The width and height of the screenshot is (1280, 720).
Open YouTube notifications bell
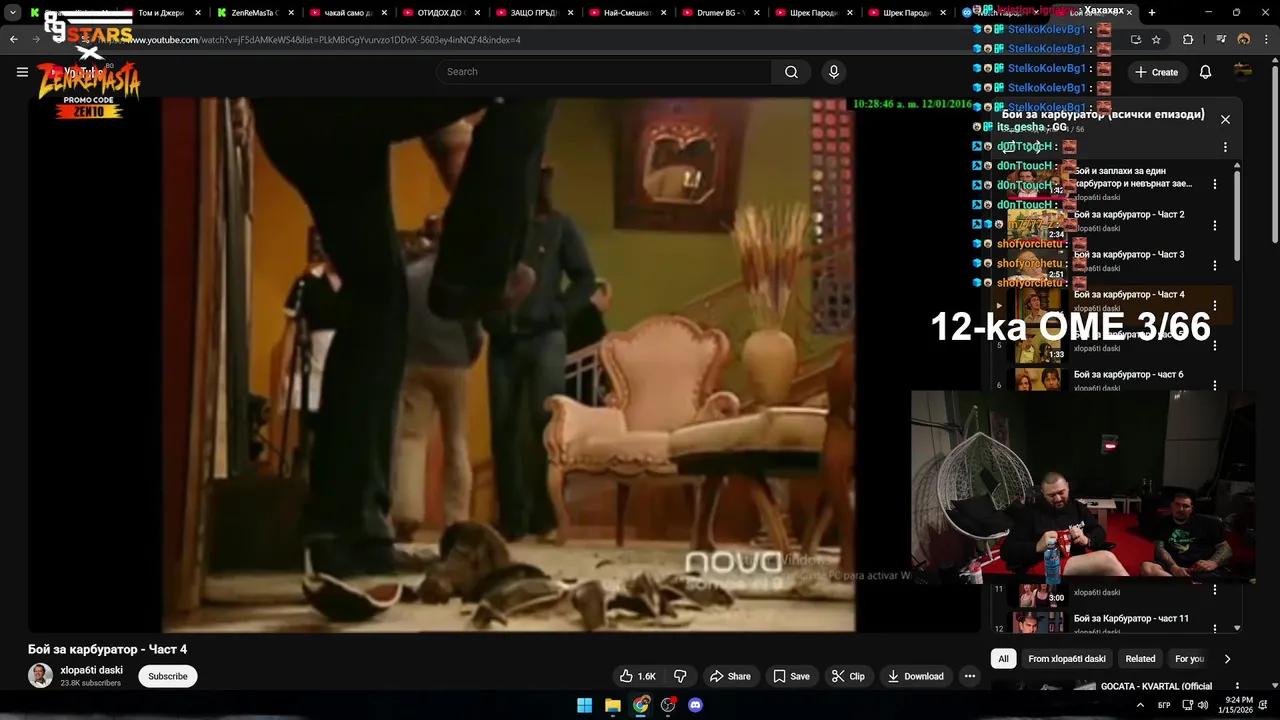1205,72
